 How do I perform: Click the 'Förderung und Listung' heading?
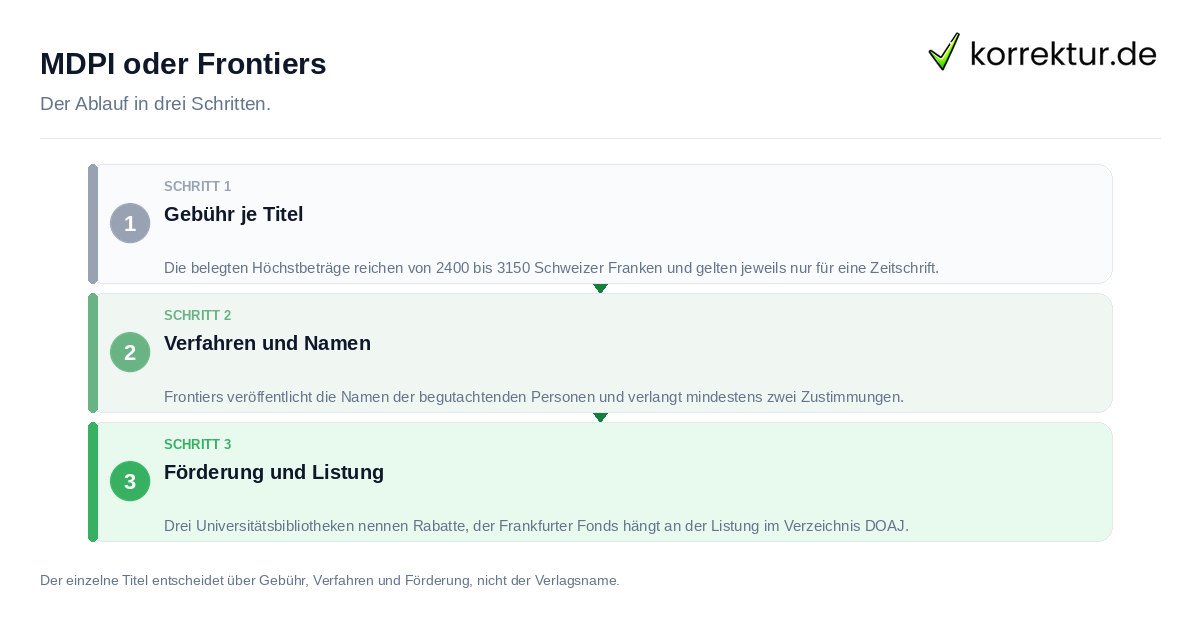click(x=274, y=472)
